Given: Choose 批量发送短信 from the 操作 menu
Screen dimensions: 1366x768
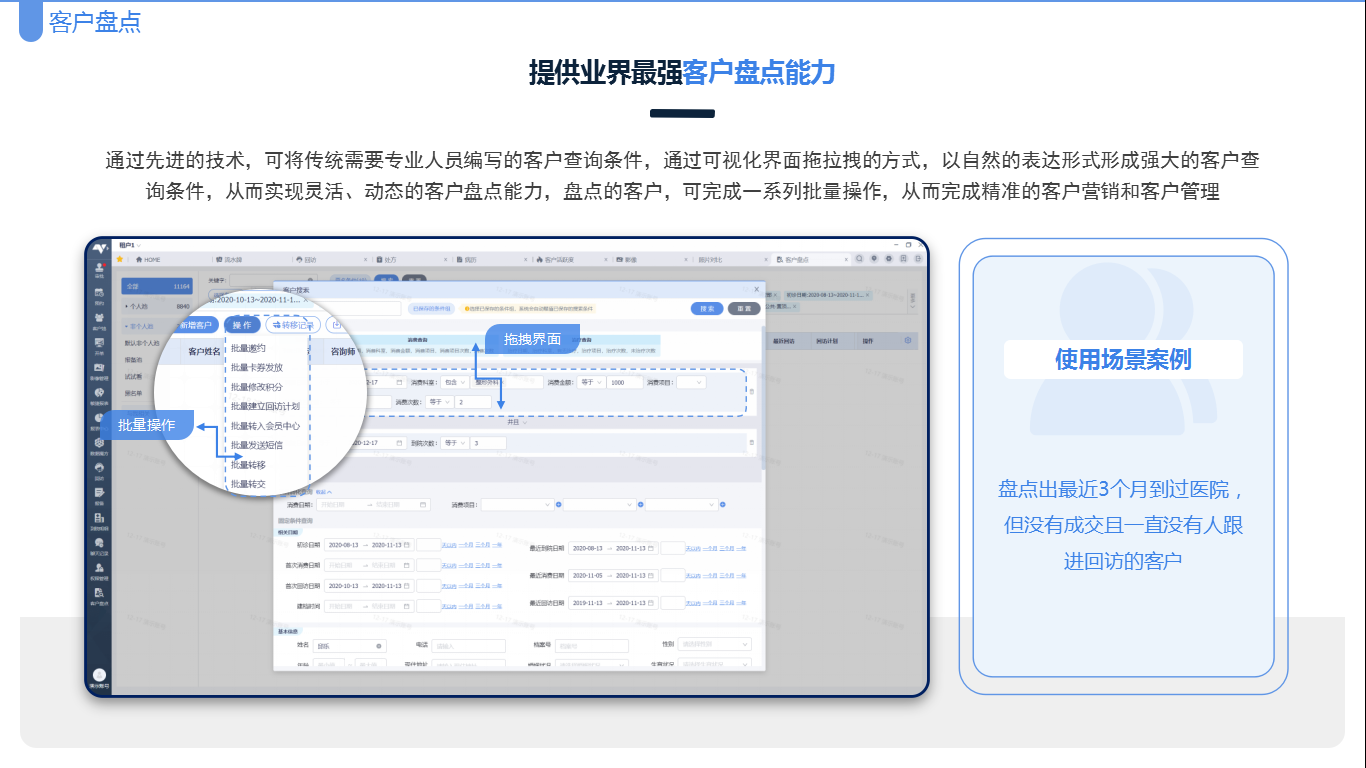Looking at the screenshot, I should pos(257,445).
